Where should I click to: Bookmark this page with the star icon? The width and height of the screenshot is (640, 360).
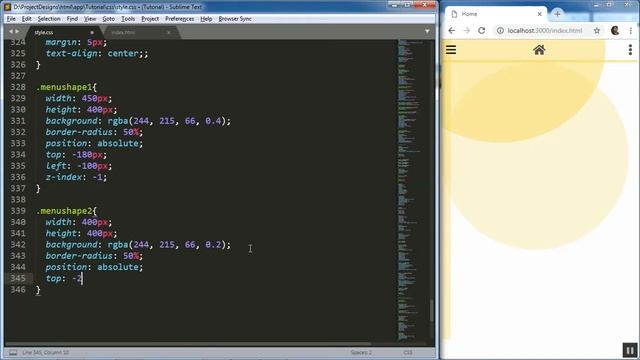597,31
